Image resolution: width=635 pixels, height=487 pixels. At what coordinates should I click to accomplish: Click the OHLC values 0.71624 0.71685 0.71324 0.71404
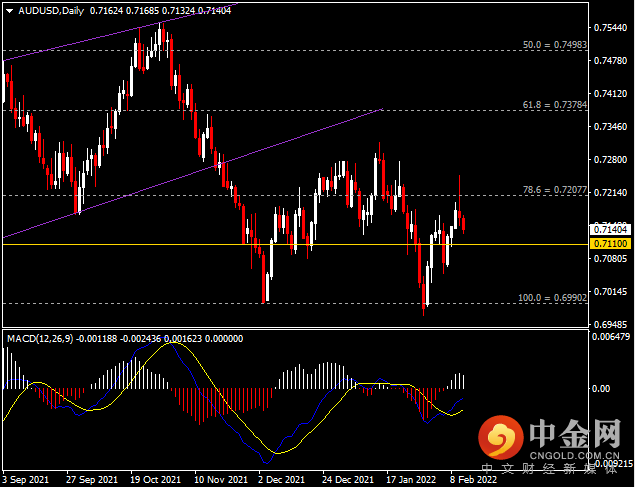pyautogui.click(x=160, y=11)
